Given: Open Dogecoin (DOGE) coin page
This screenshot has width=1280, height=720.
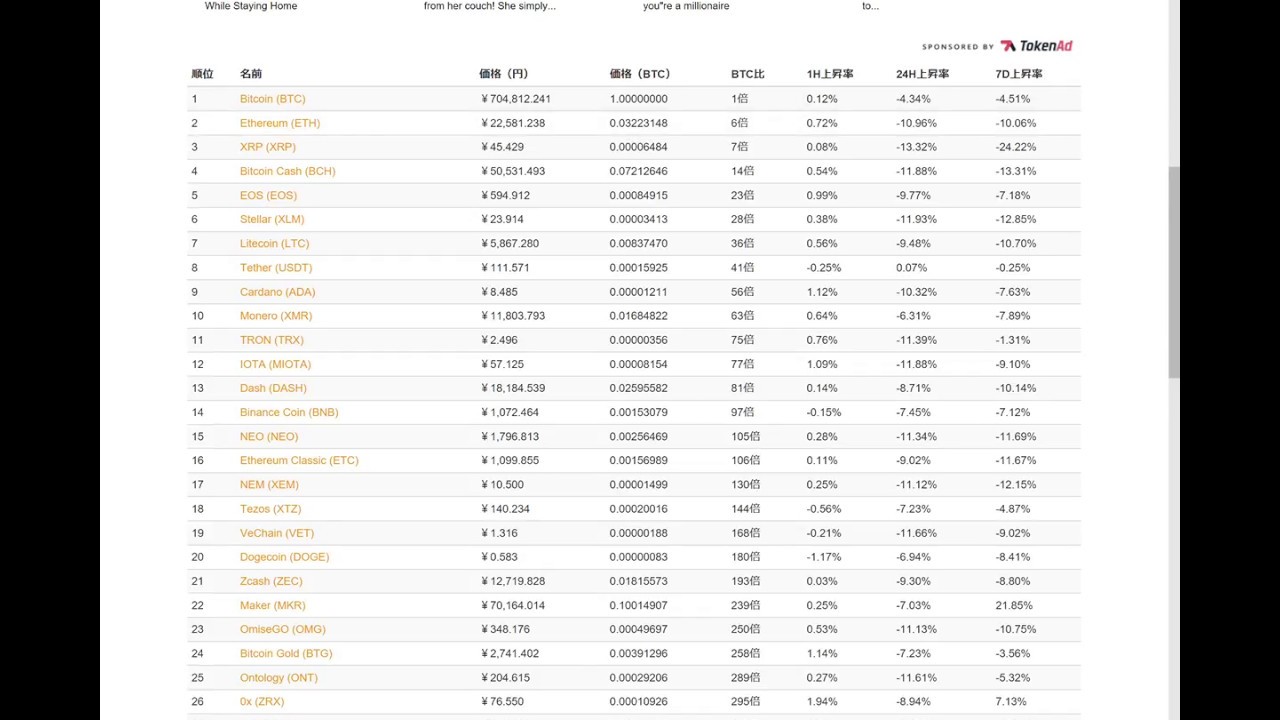Looking at the screenshot, I should [x=284, y=557].
